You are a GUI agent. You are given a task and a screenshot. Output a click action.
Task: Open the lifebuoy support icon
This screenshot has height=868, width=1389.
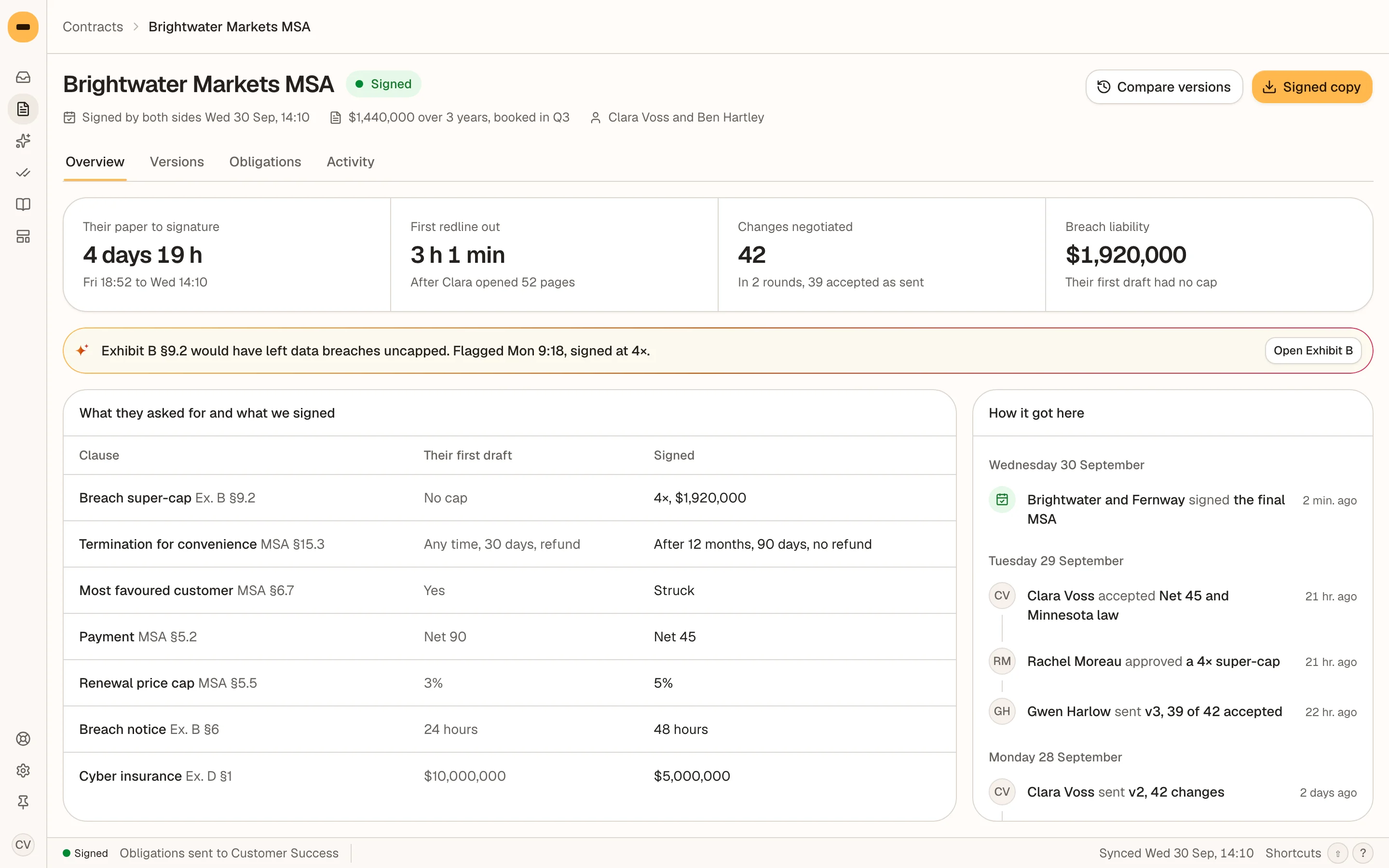pyautogui.click(x=23, y=739)
